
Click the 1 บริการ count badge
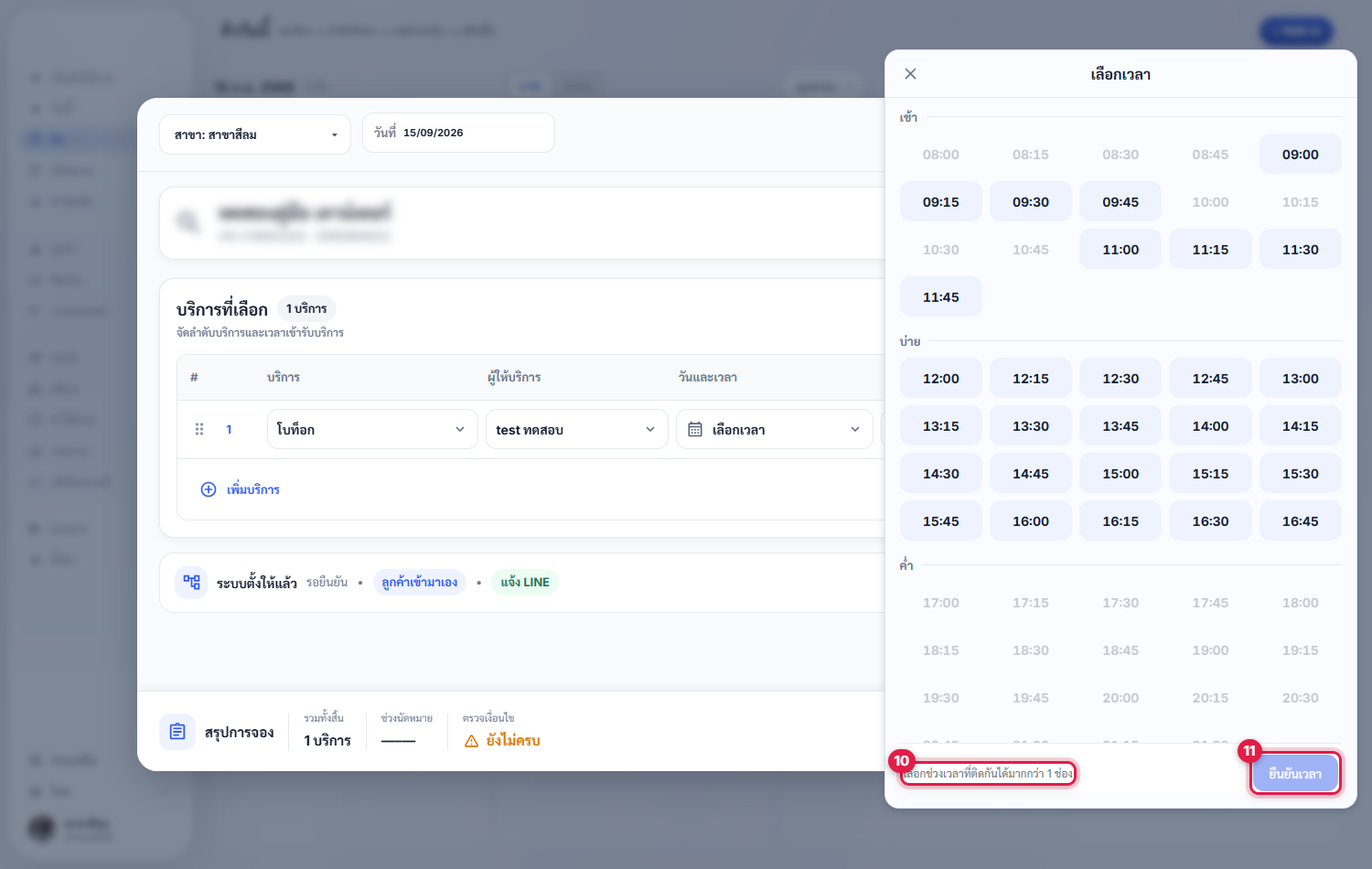(x=306, y=309)
